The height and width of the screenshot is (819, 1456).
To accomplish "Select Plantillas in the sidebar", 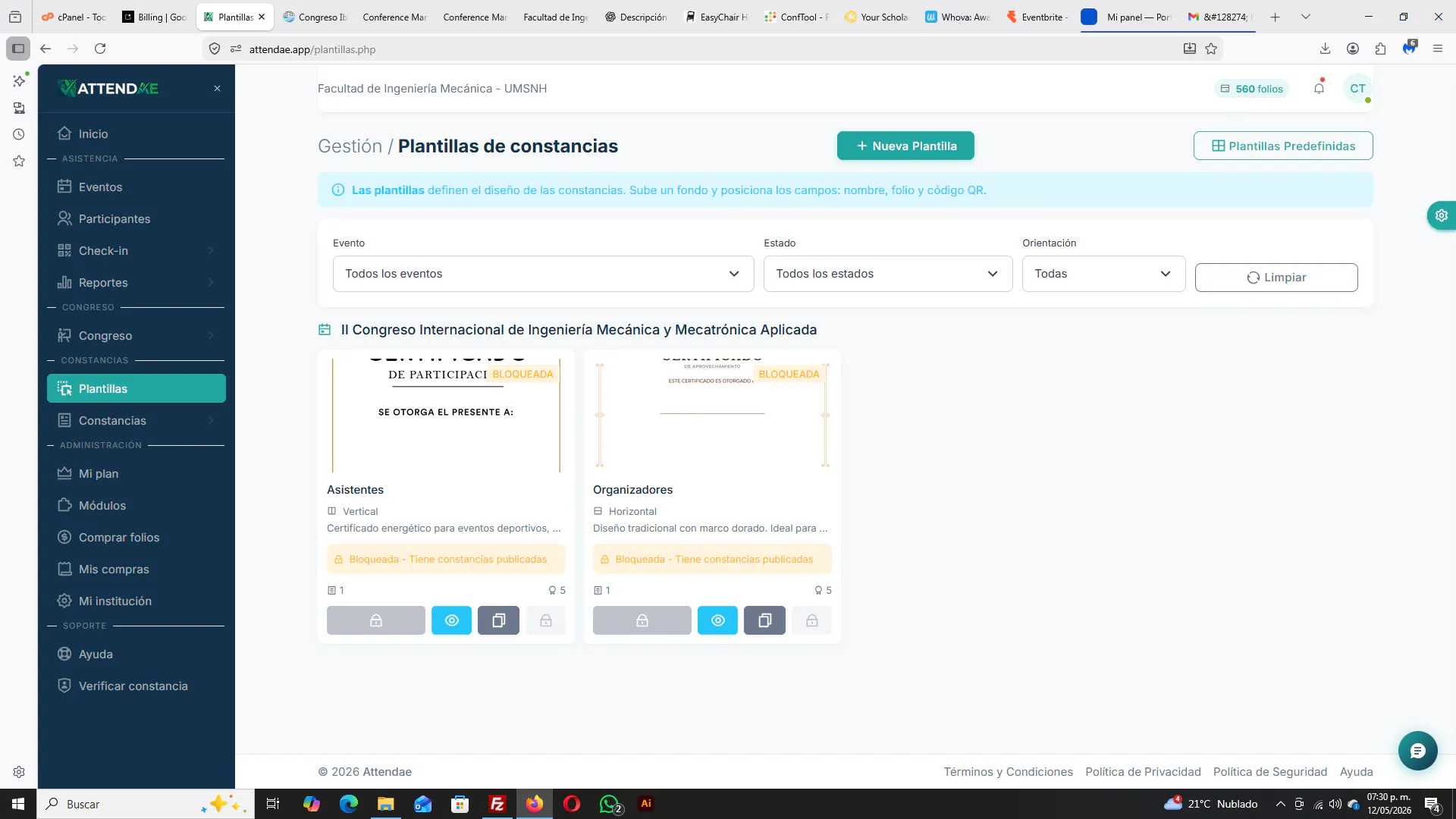I will (x=136, y=388).
